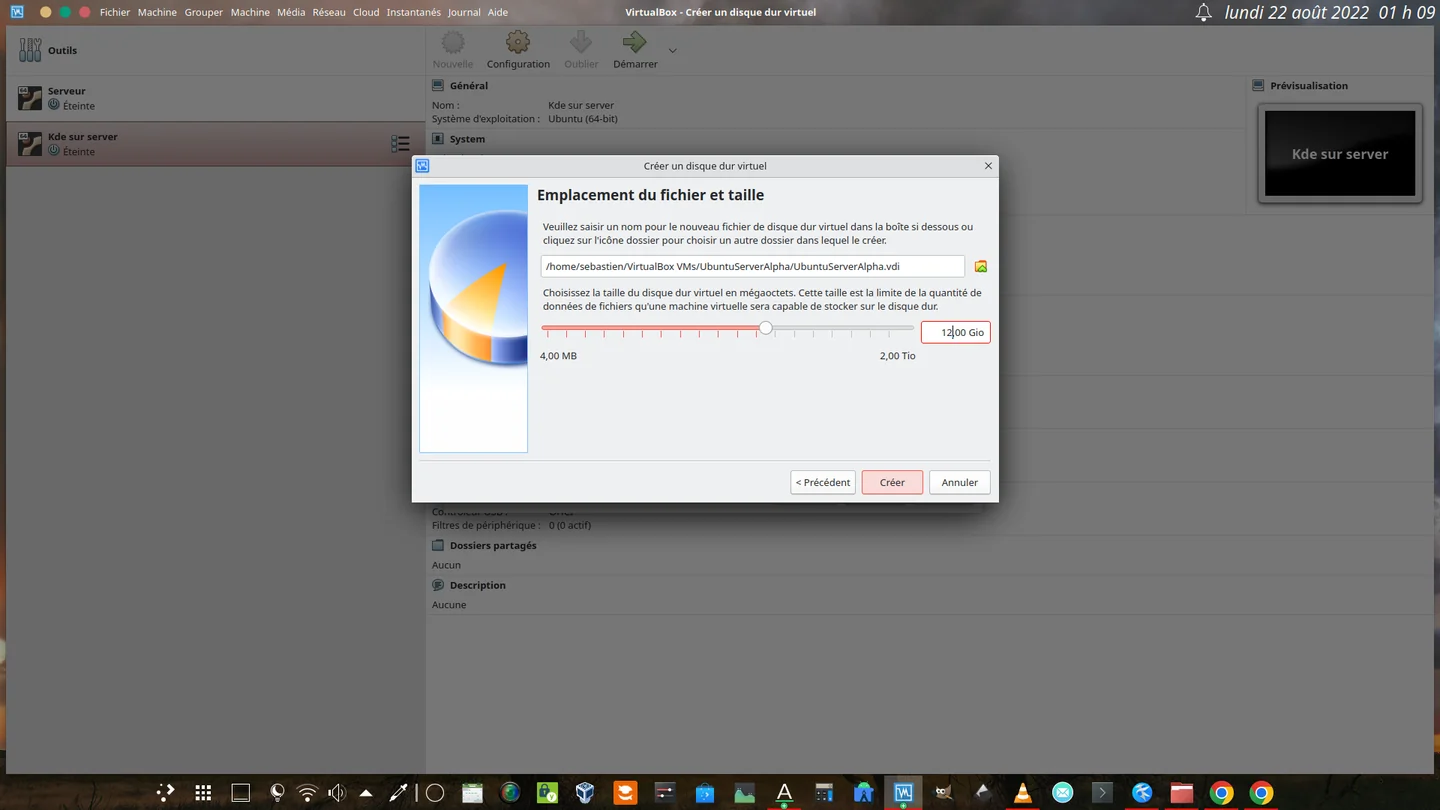This screenshot has height=810, width=1440.
Task: Click the Créer button
Action: (892, 482)
